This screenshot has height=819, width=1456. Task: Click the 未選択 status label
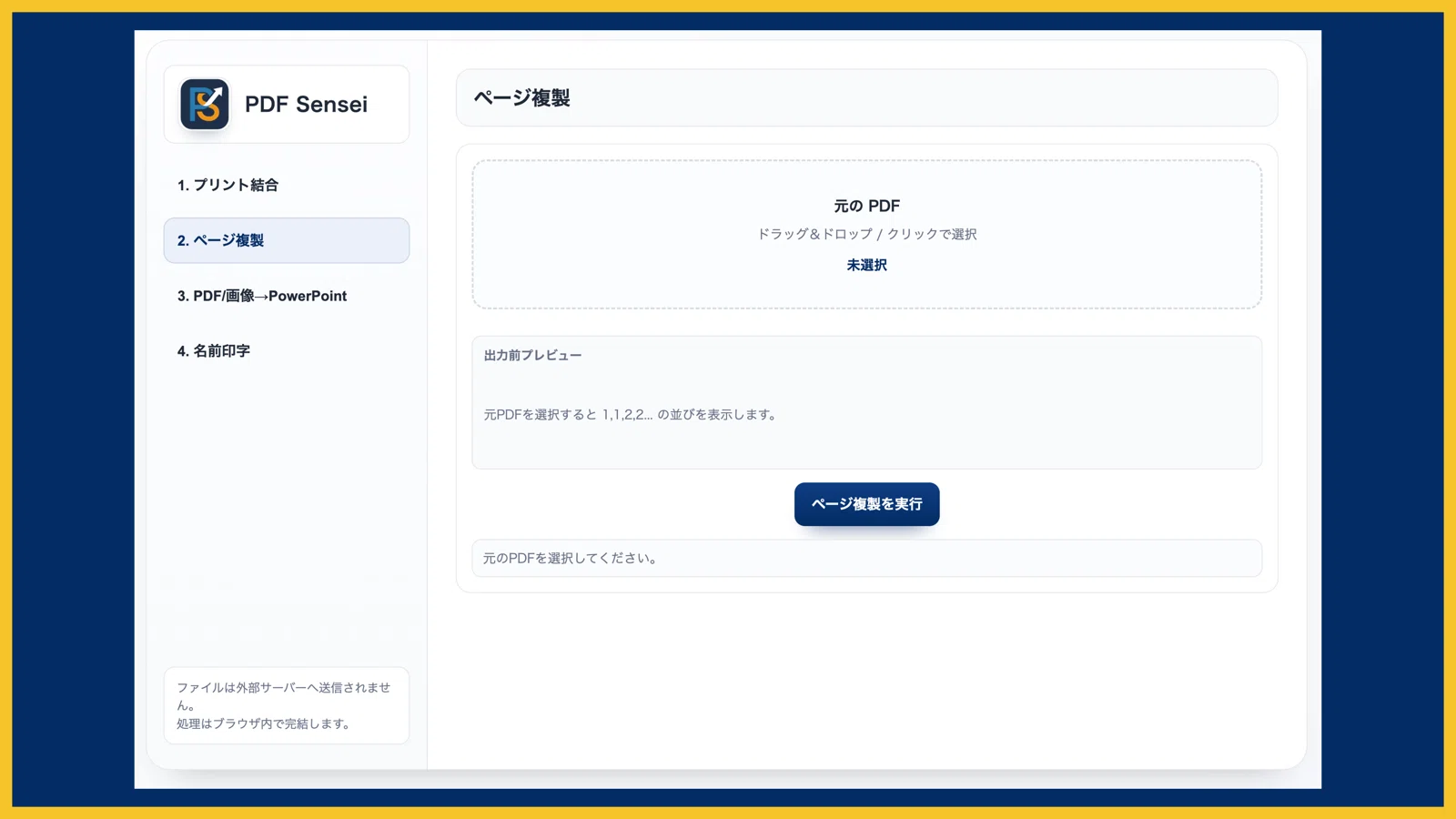(866, 265)
